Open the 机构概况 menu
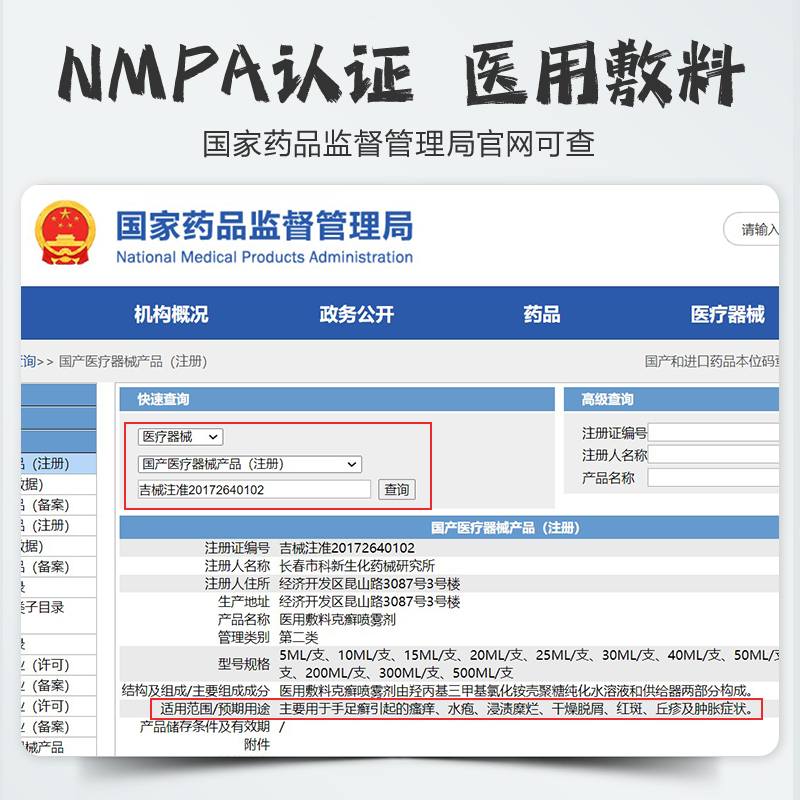This screenshot has height=800, width=800. 171,314
